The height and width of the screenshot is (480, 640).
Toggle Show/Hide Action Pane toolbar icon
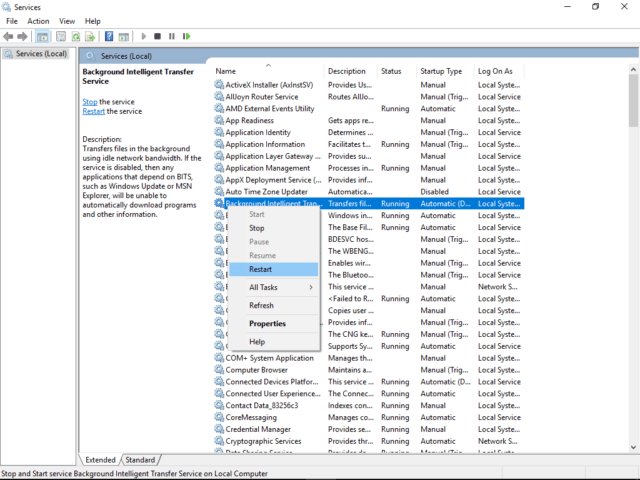click(124, 37)
